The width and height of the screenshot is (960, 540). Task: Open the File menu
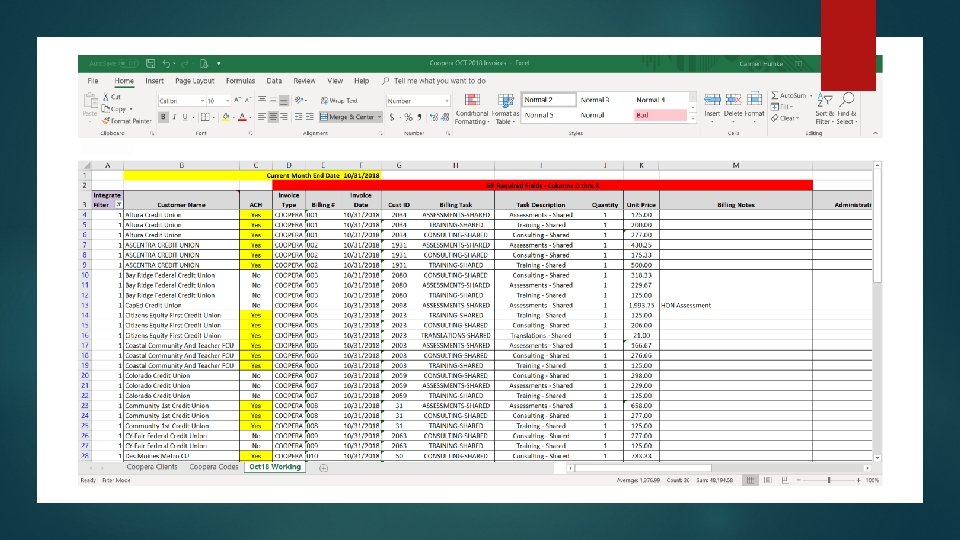(93, 81)
